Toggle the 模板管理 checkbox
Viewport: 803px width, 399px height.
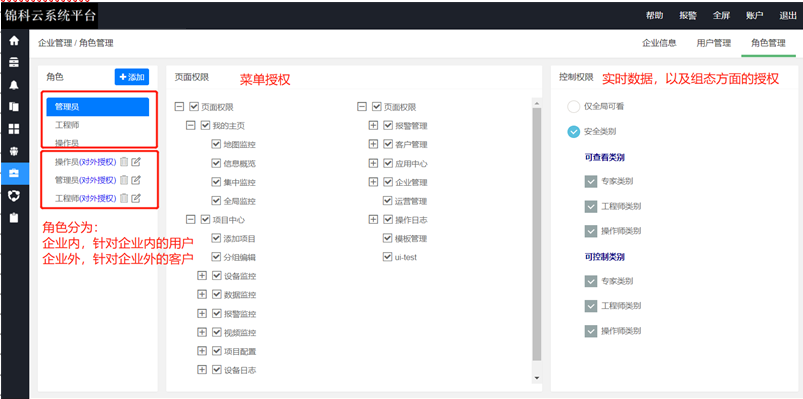point(388,238)
